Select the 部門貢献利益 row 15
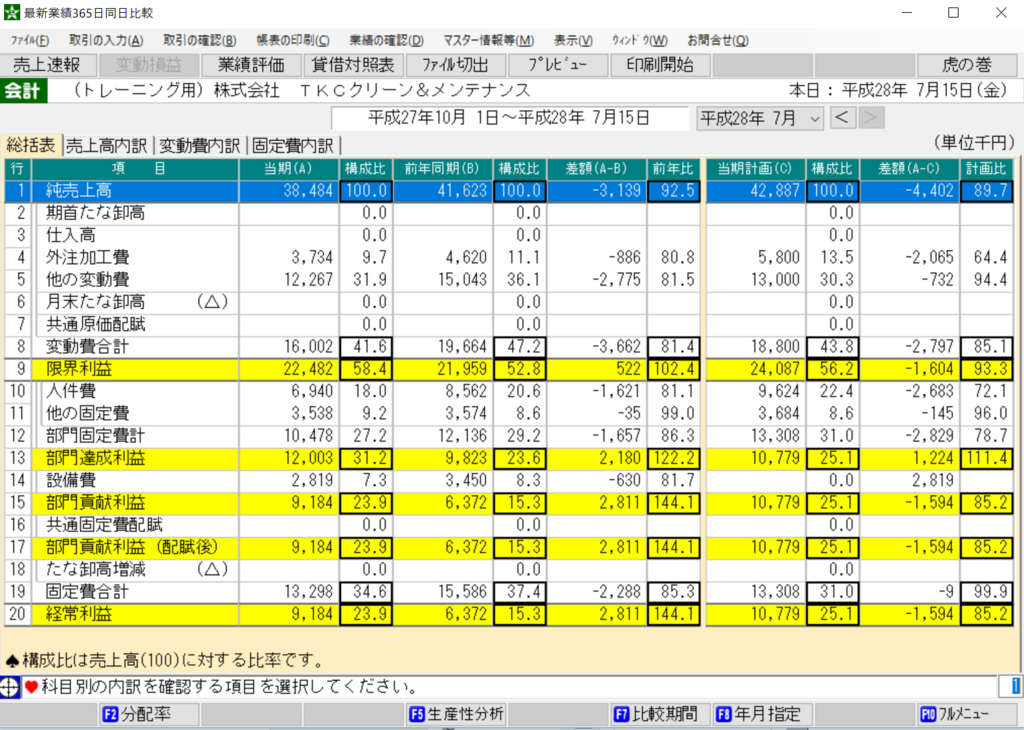This screenshot has height=730, width=1024. 509,503
